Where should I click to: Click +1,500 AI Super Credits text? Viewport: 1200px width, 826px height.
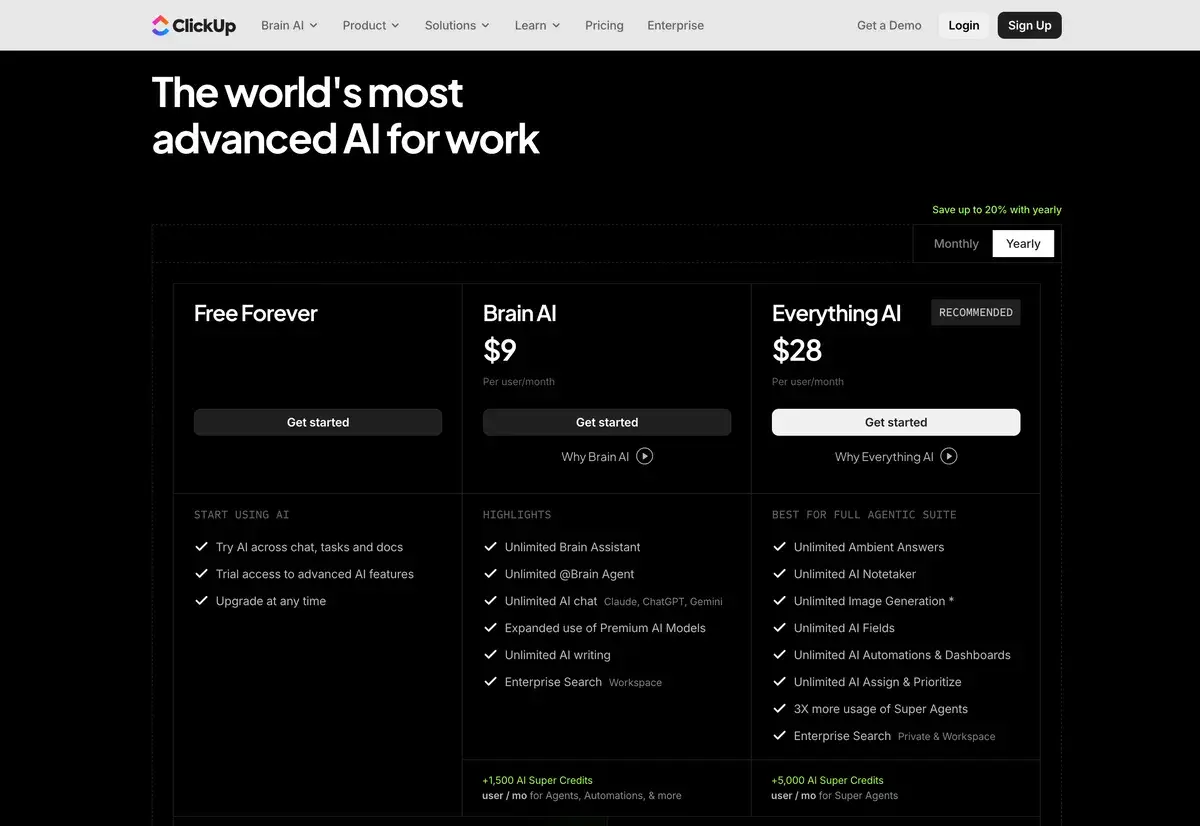point(537,780)
